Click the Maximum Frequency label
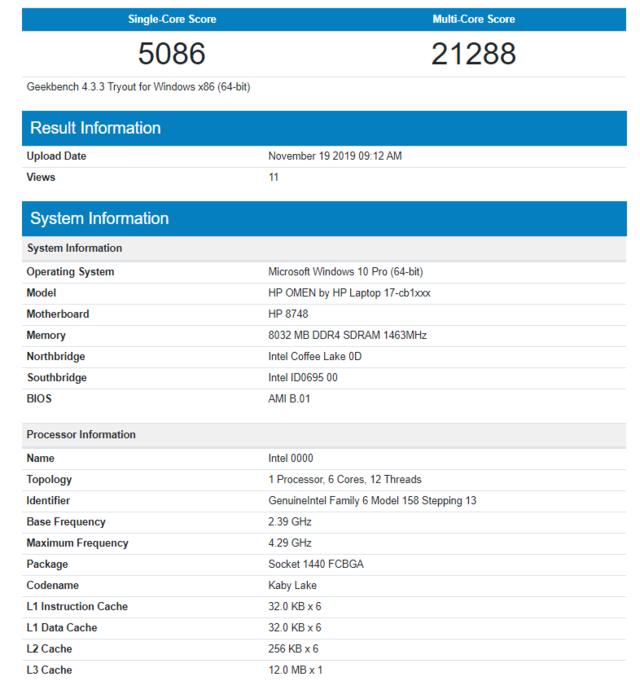The image size is (640, 690). [x=77, y=543]
